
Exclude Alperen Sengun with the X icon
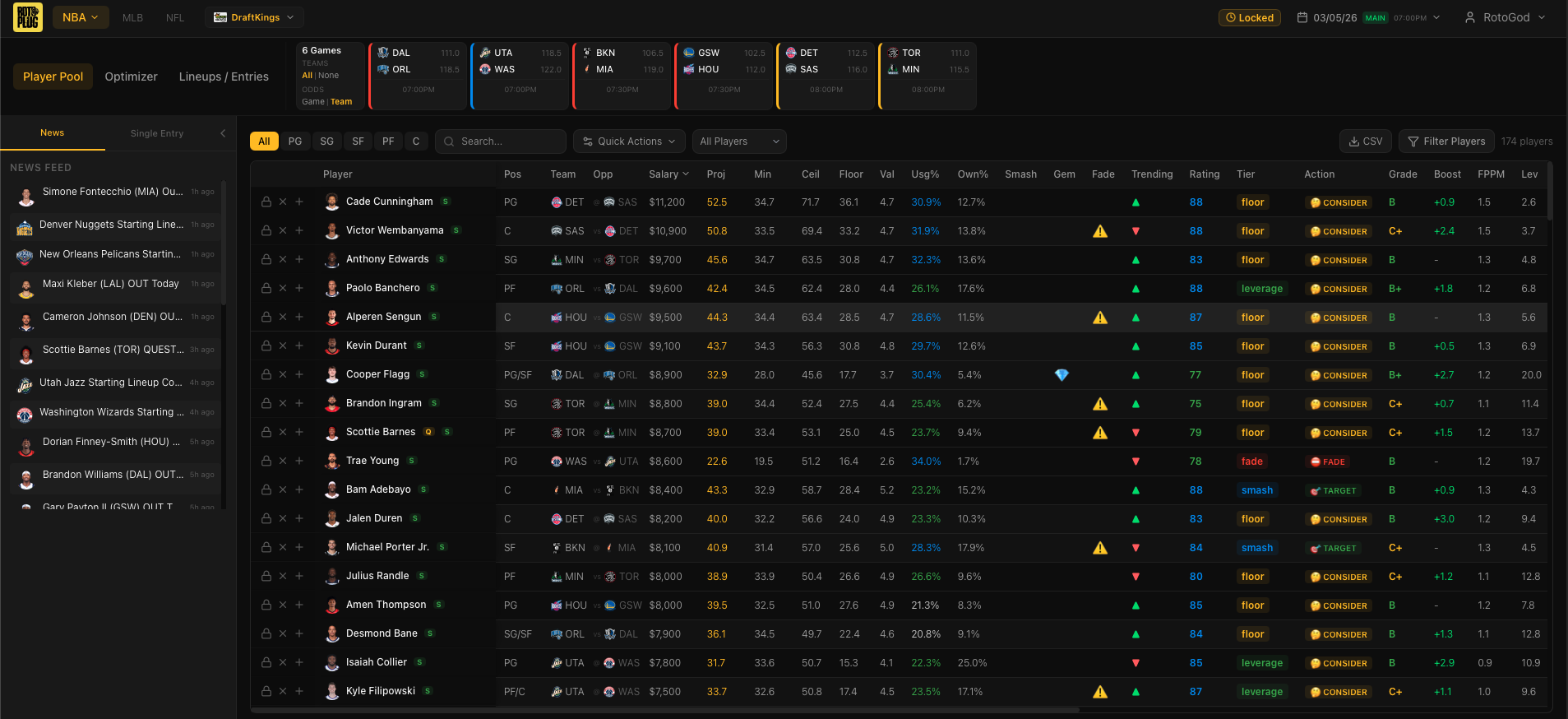point(283,317)
